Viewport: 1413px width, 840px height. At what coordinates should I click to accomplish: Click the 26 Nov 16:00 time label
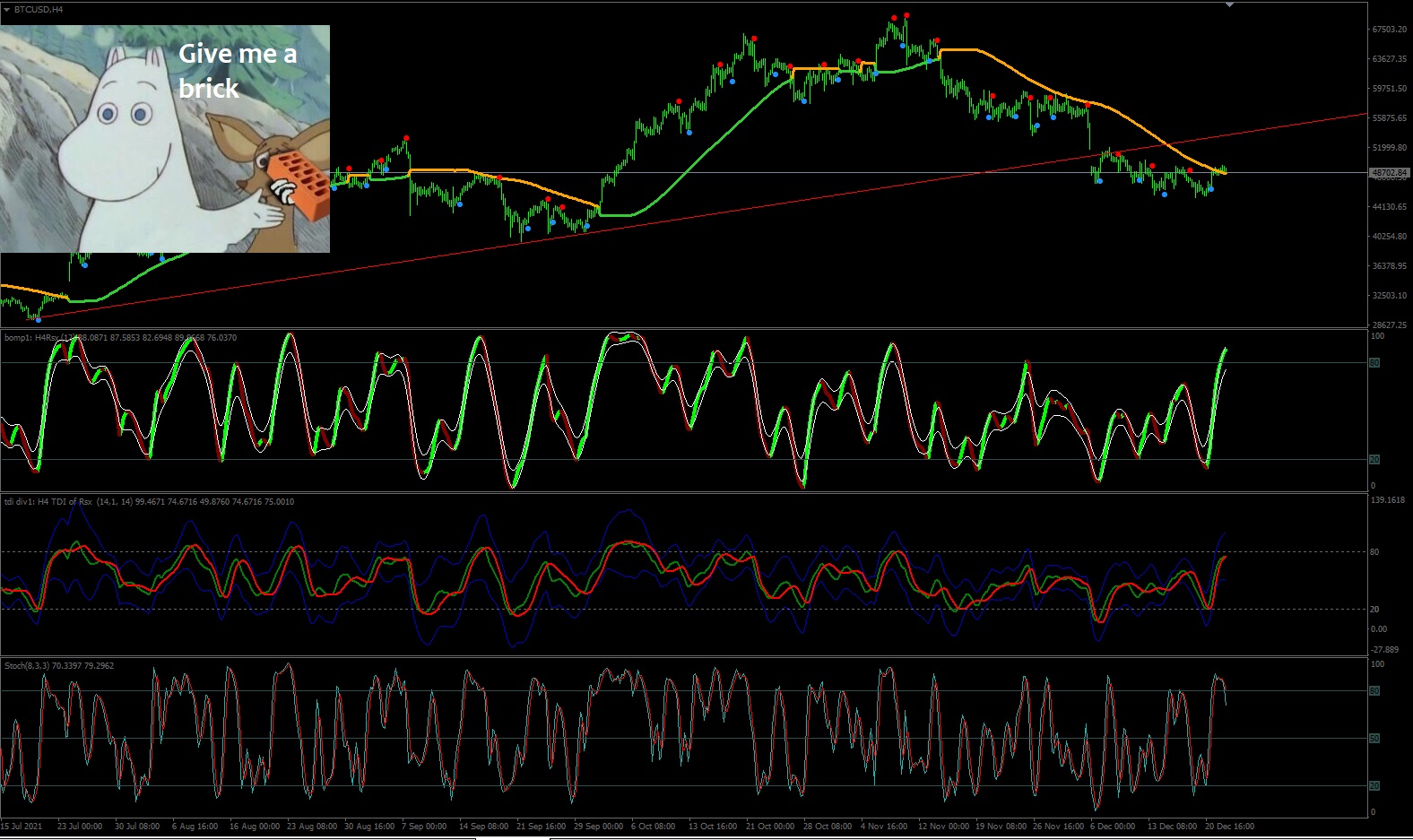pyautogui.click(x=1058, y=827)
